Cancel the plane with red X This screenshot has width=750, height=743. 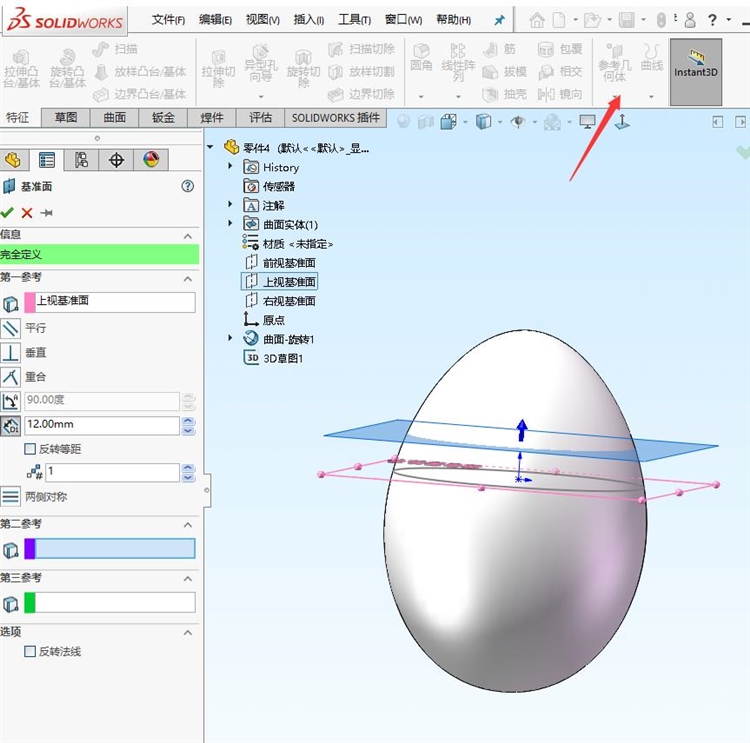click(x=27, y=213)
